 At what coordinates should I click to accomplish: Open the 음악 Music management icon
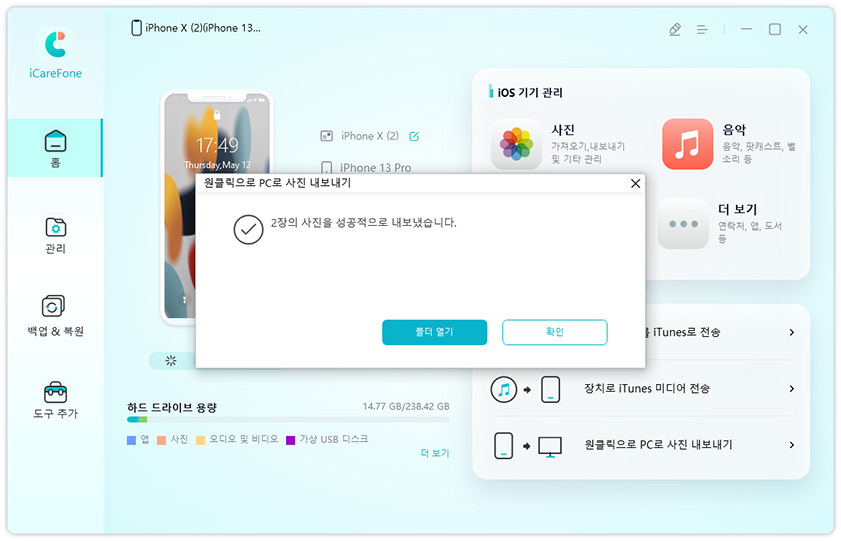(687, 144)
